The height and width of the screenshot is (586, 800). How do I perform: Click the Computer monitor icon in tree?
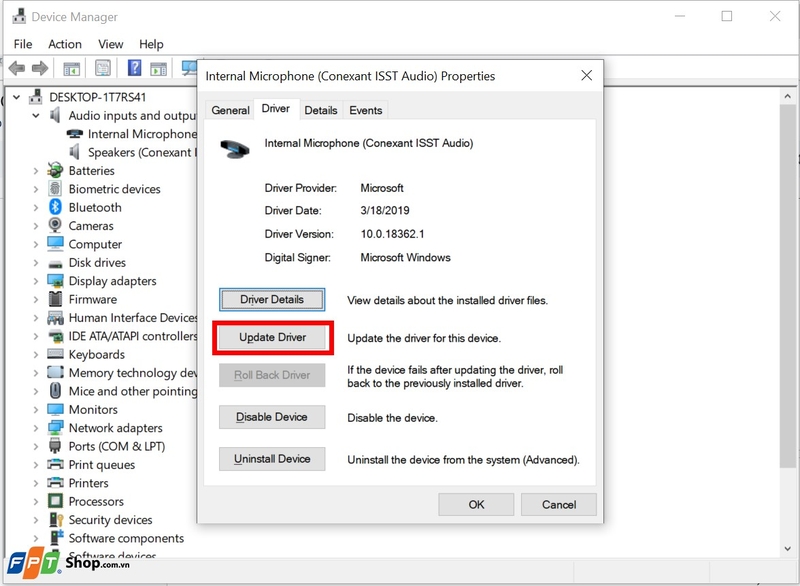(55, 244)
